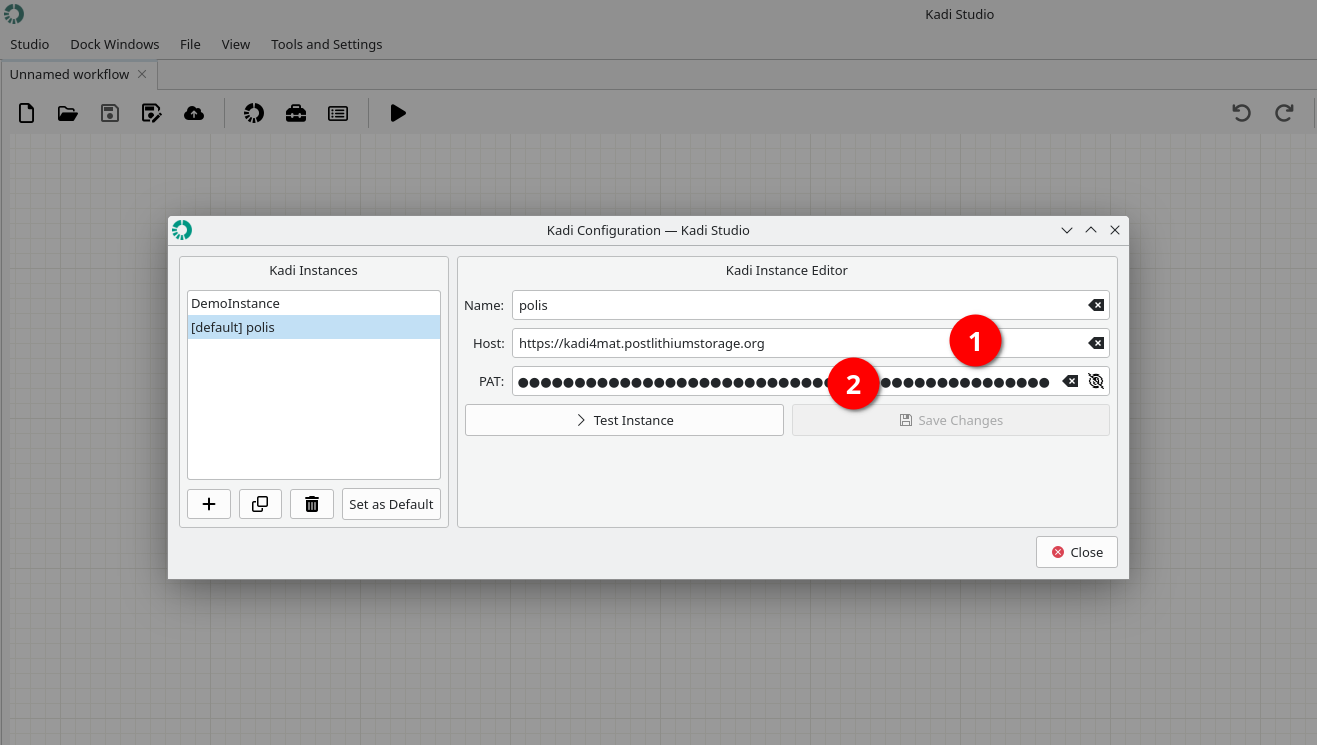Toggle PAT visibility with the eye icon

coord(1096,381)
